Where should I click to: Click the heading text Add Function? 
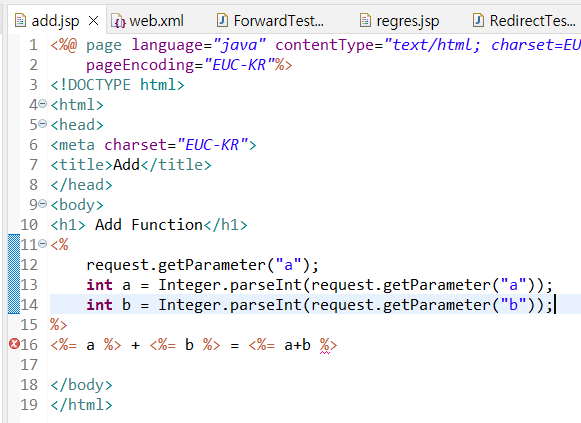pyautogui.click(x=149, y=225)
